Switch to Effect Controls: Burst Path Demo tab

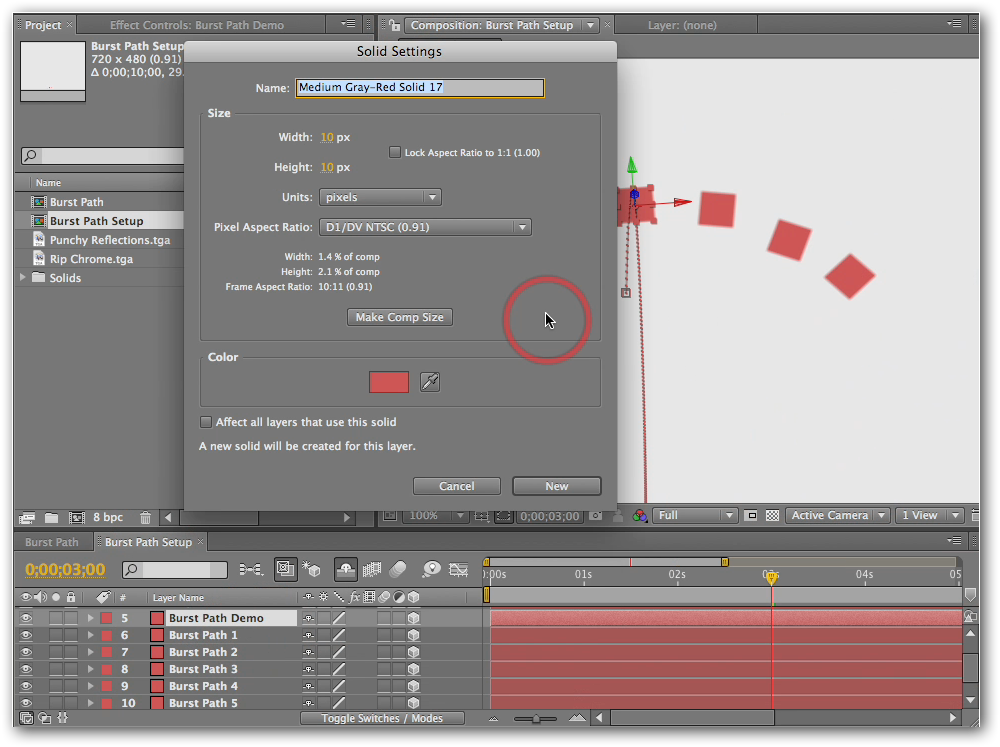point(196,25)
